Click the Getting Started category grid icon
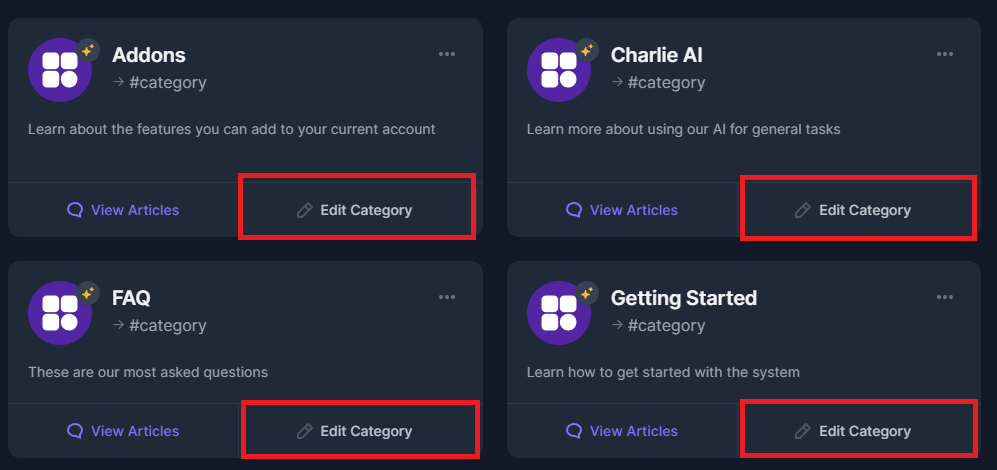Screen dimensions: 997x470 [559, 313]
